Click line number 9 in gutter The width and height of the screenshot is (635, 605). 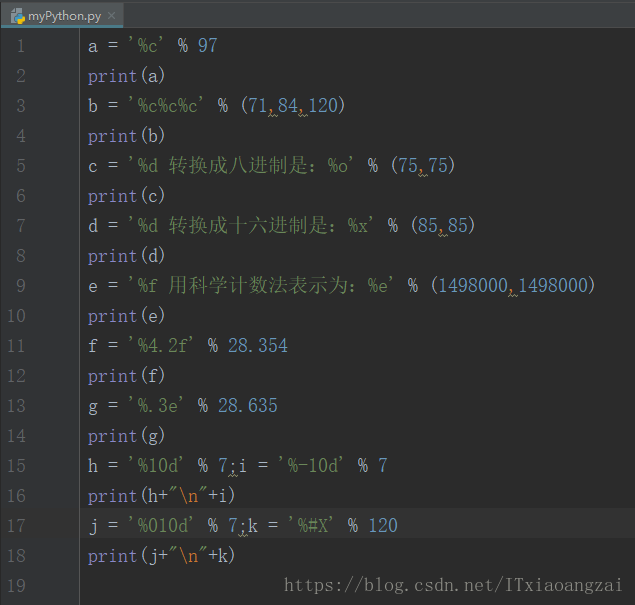click(x=21, y=285)
